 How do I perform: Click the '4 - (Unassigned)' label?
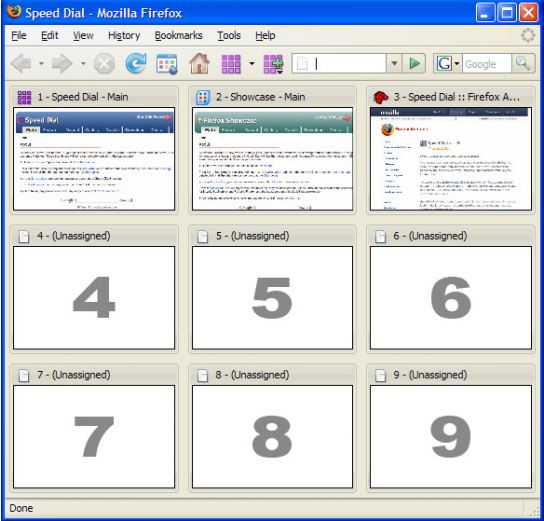[x=74, y=236]
